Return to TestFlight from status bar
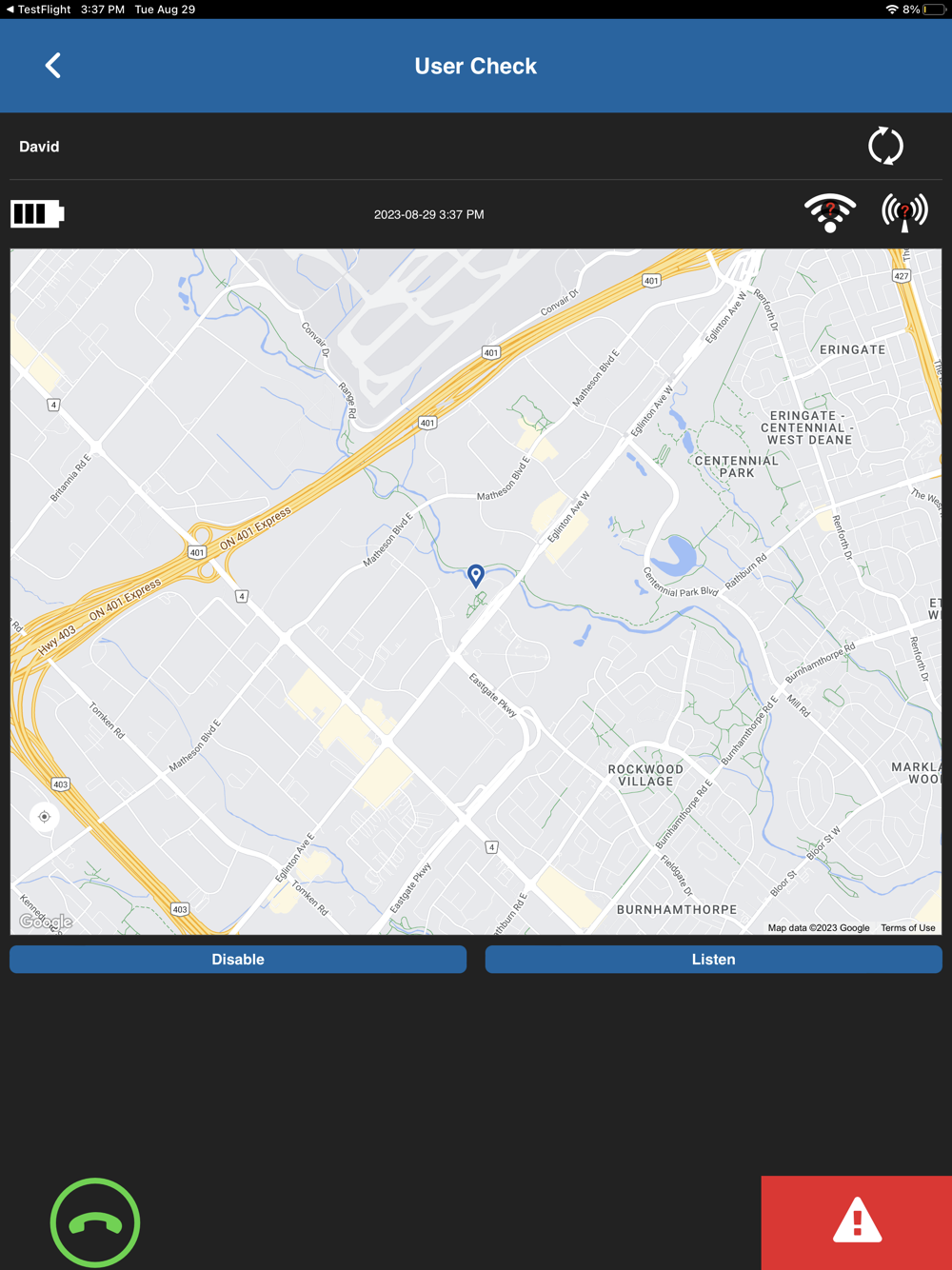This screenshot has height=1270, width=952. point(38,10)
